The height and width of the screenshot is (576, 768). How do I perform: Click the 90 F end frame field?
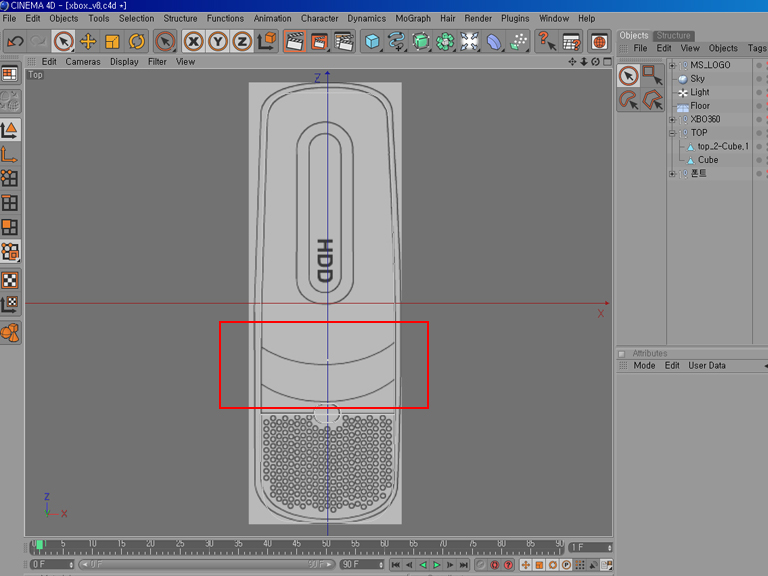pyautogui.click(x=361, y=564)
